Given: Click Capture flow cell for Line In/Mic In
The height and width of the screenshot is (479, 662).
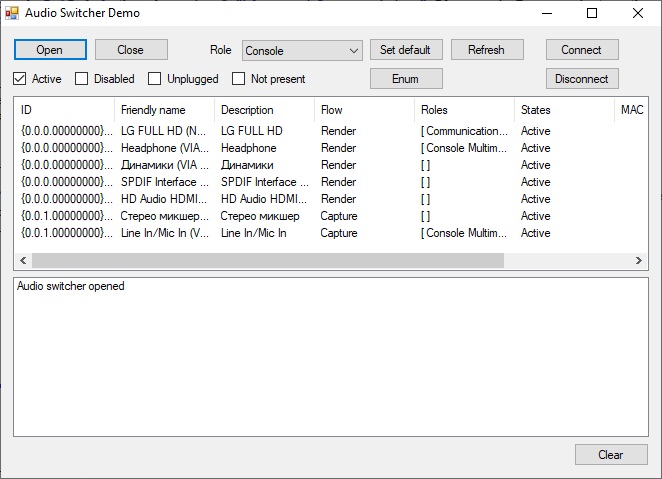Looking at the screenshot, I should [x=339, y=233].
